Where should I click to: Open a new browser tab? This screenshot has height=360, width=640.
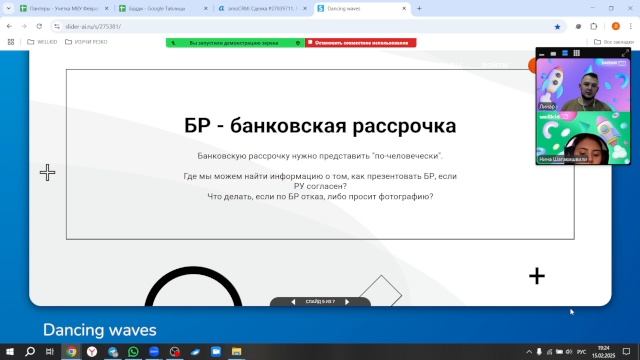[419, 8]
